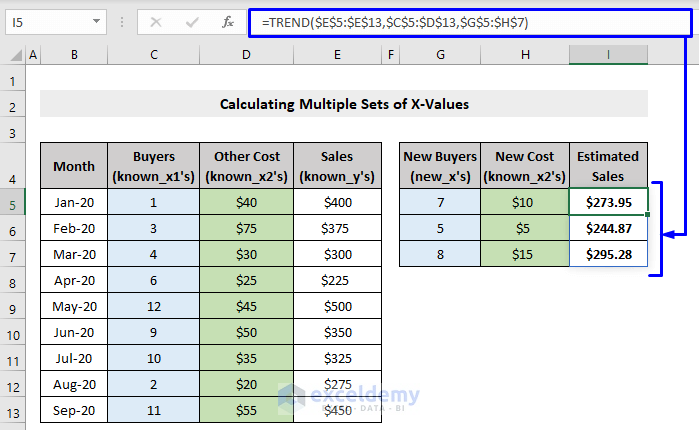This screenshot has height=430, width=699.
Task: Select row 9 header
Action: click(13, 307)
